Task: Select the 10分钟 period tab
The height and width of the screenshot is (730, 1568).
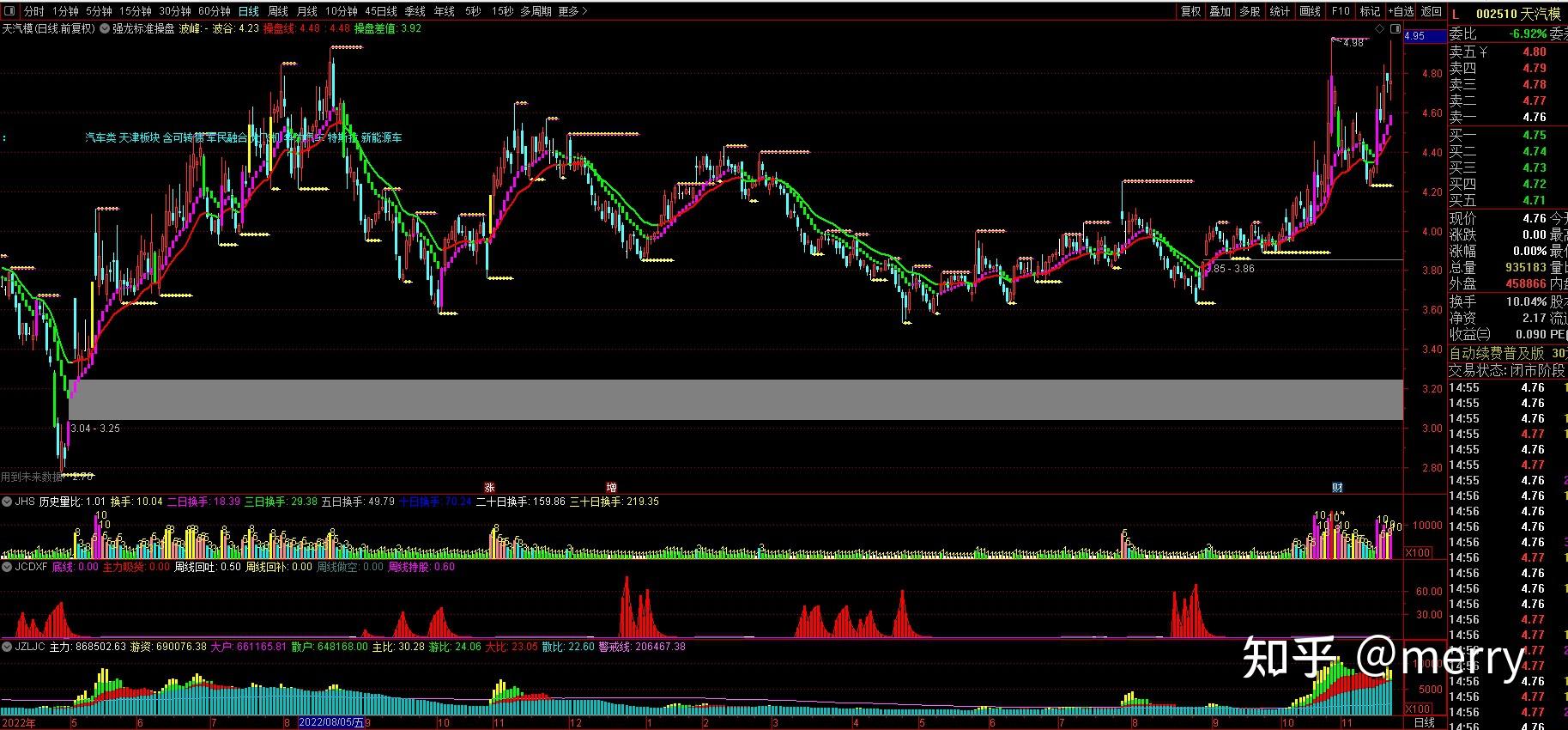Action: (342, 11)
